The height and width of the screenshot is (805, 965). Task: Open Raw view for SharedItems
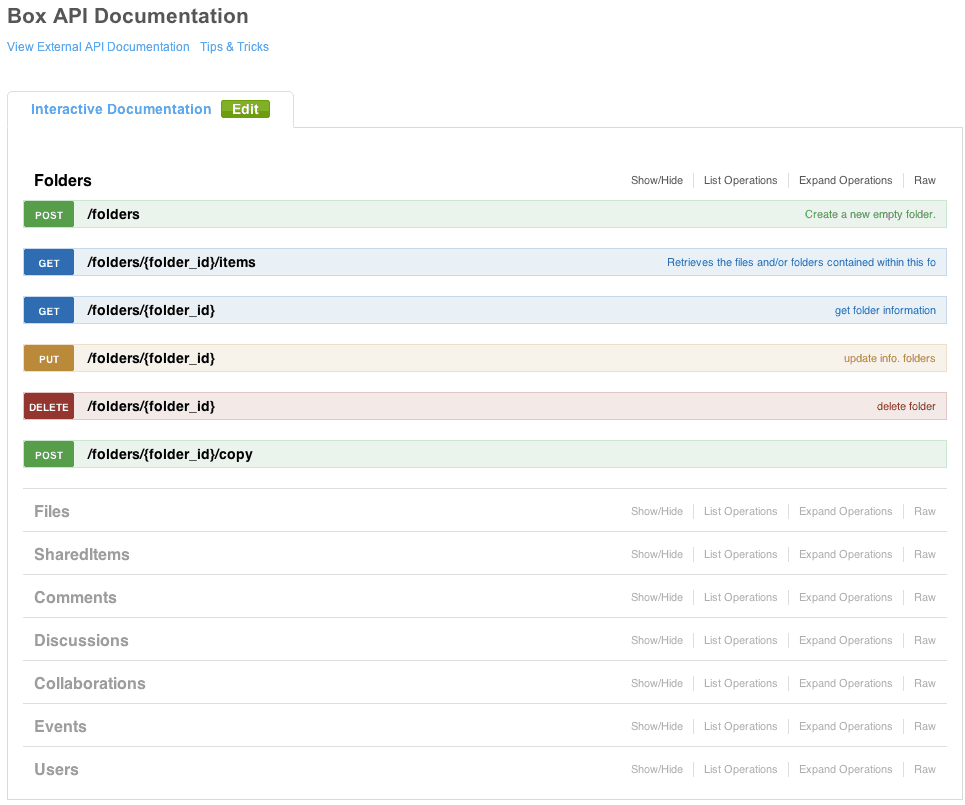924,555
